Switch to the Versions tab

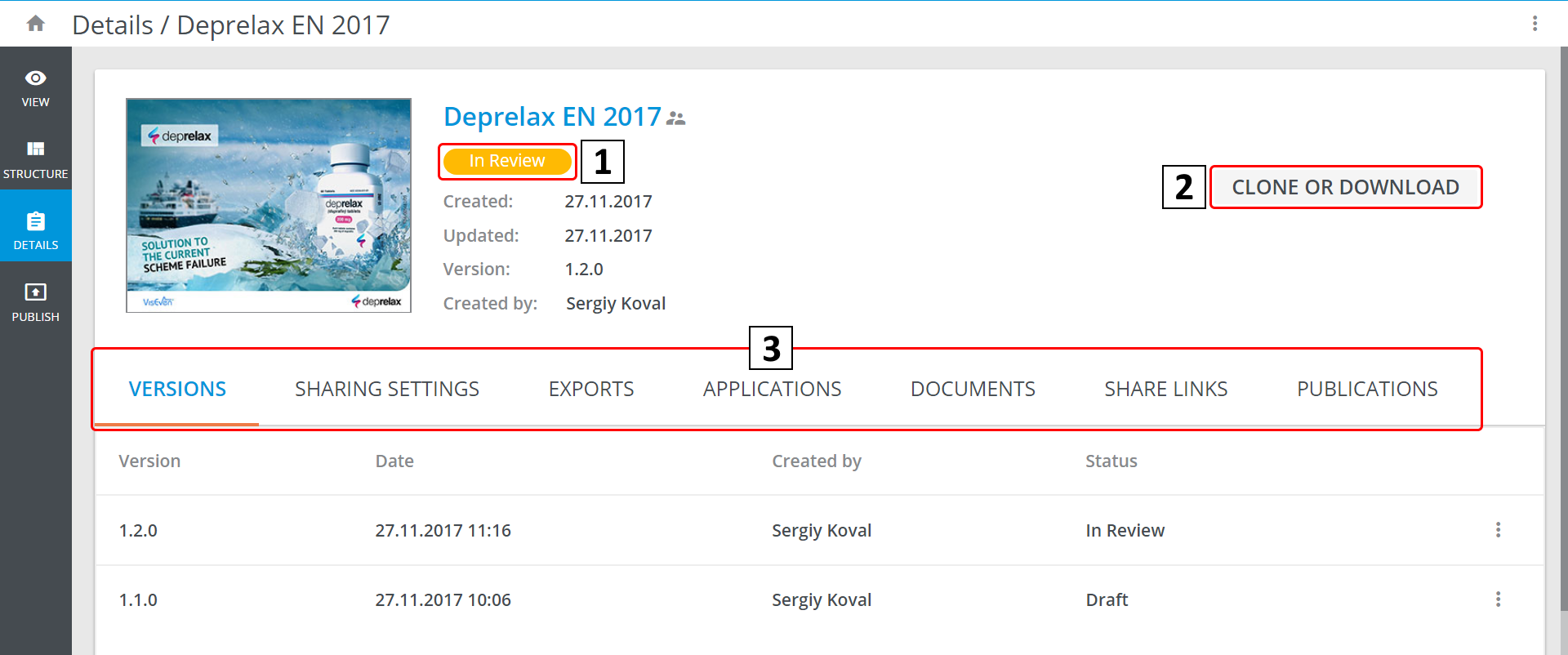(177, 390)
